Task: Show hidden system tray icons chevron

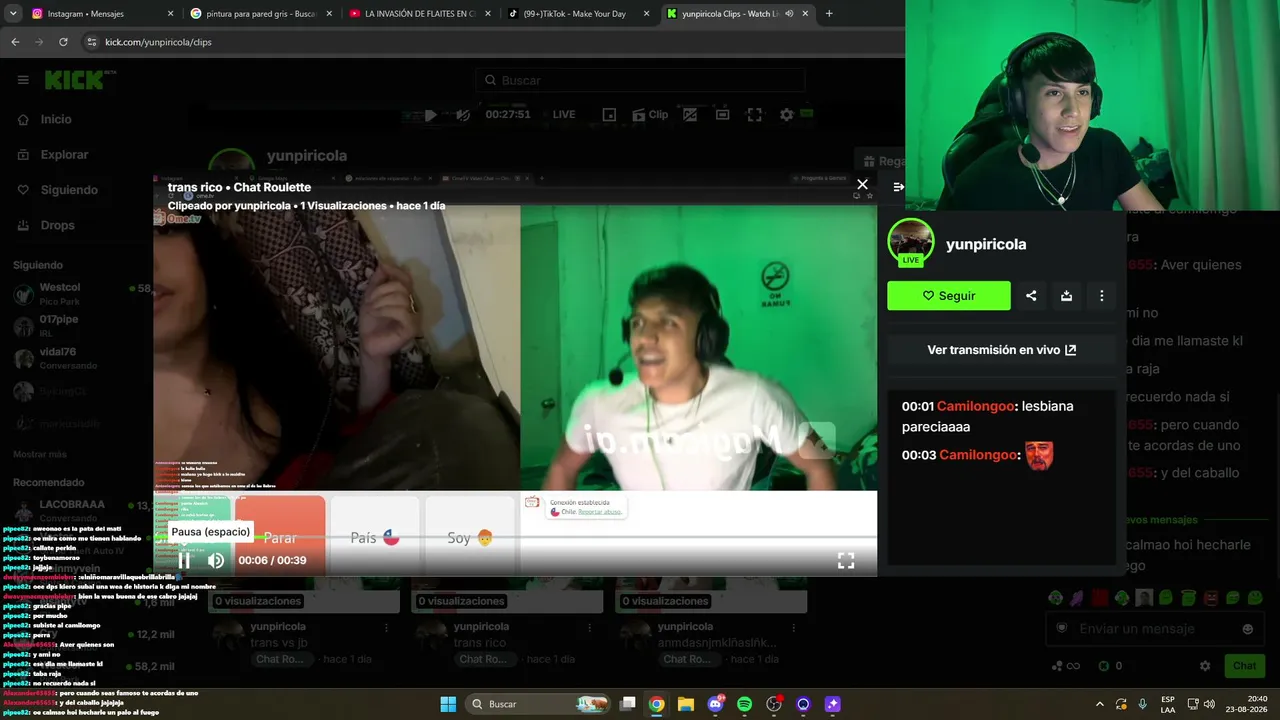Action: [x=1100, y=704]
